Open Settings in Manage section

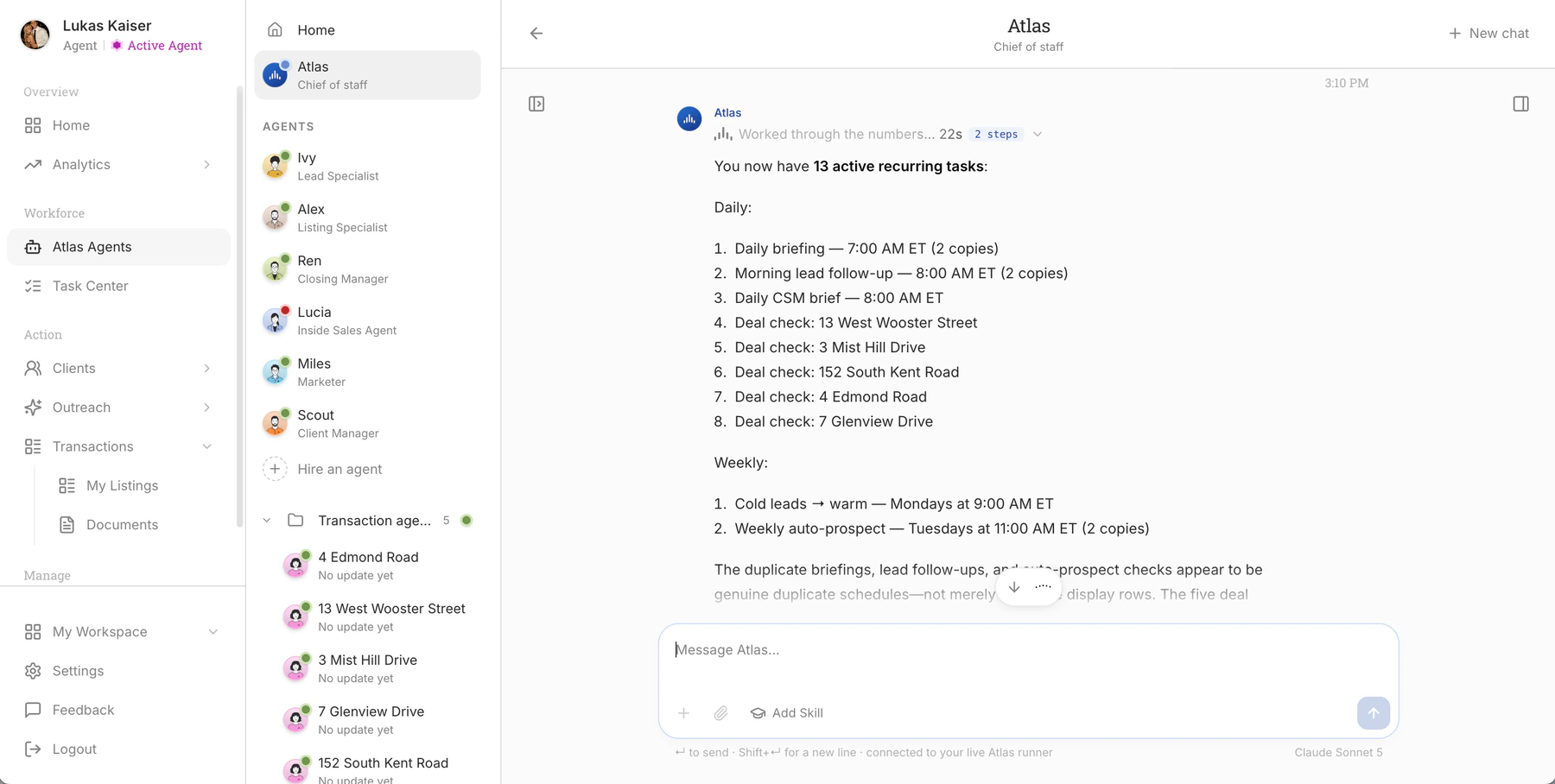click(119, 671)
